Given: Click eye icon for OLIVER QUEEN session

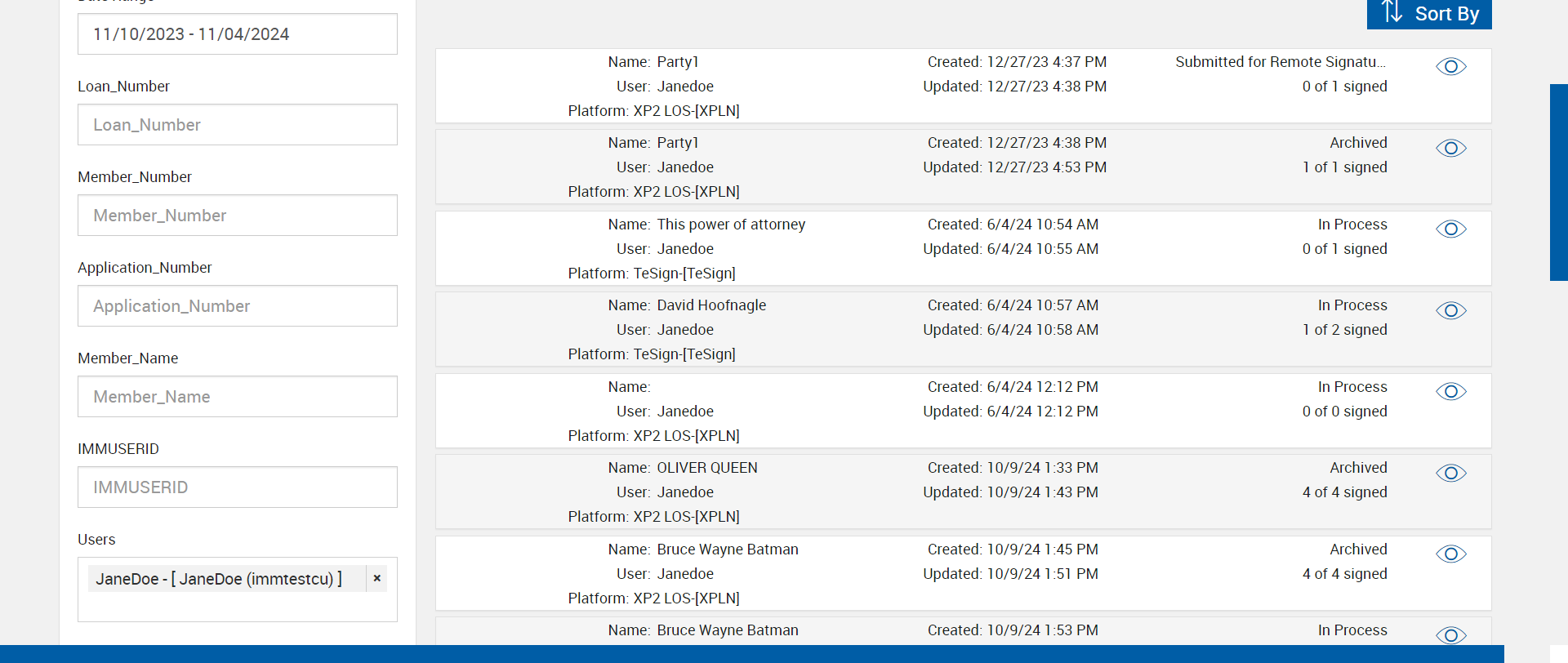Looking at the screenshot, I should pos(1450,473).
